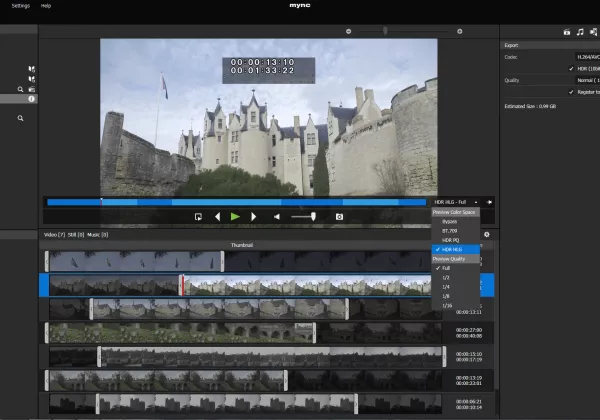Select the last clip with timecode 00:00:06:21
Viewport: 600px width, 420px height.
point(245,404)
